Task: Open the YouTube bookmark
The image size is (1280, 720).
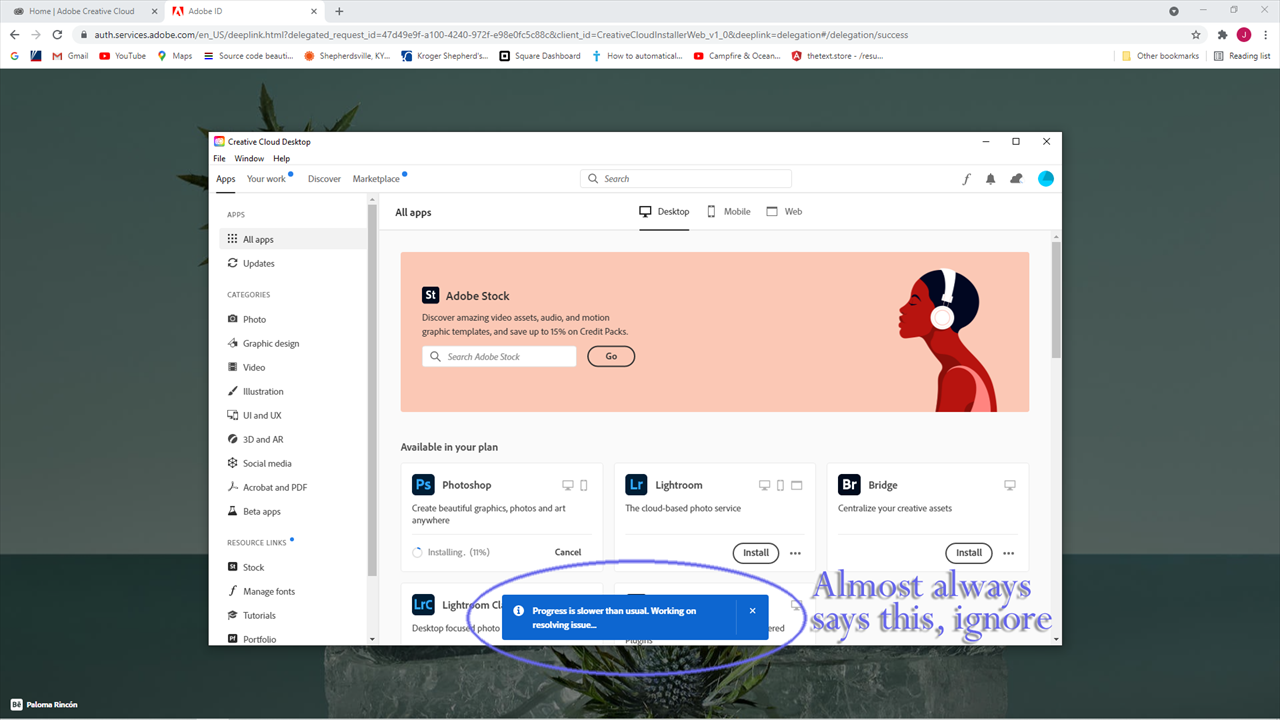Action: point(123,56)
